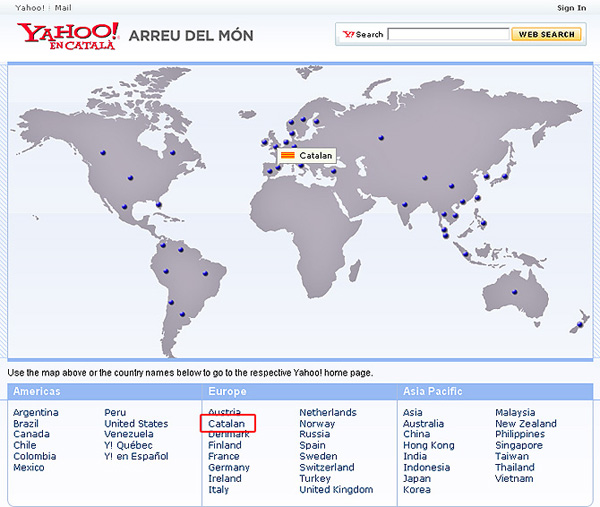Click the map dot on Russia
The height and width of the screenshot is (507, 600).
(381, 138)
